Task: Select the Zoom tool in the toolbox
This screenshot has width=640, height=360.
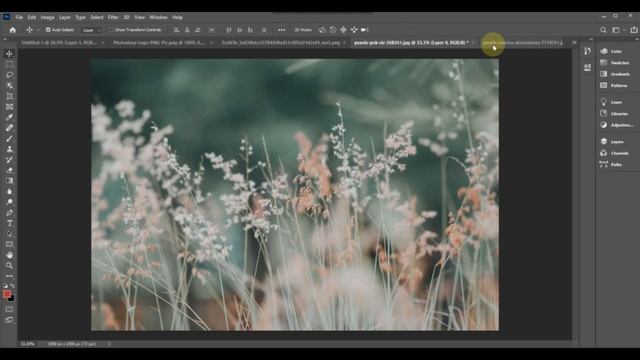Action: [x=9, y=266]
